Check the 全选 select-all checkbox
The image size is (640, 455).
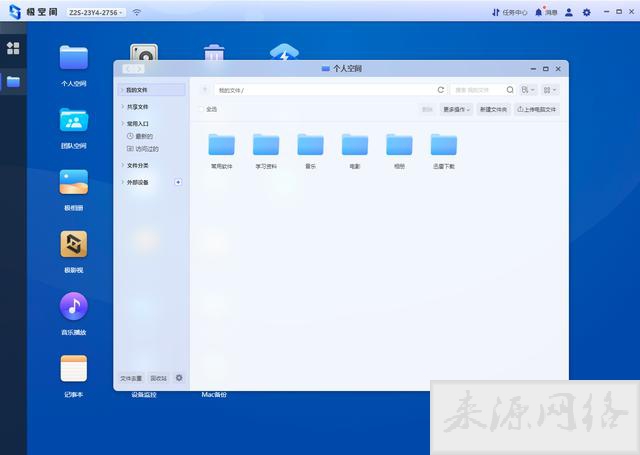tap(201, 109)
